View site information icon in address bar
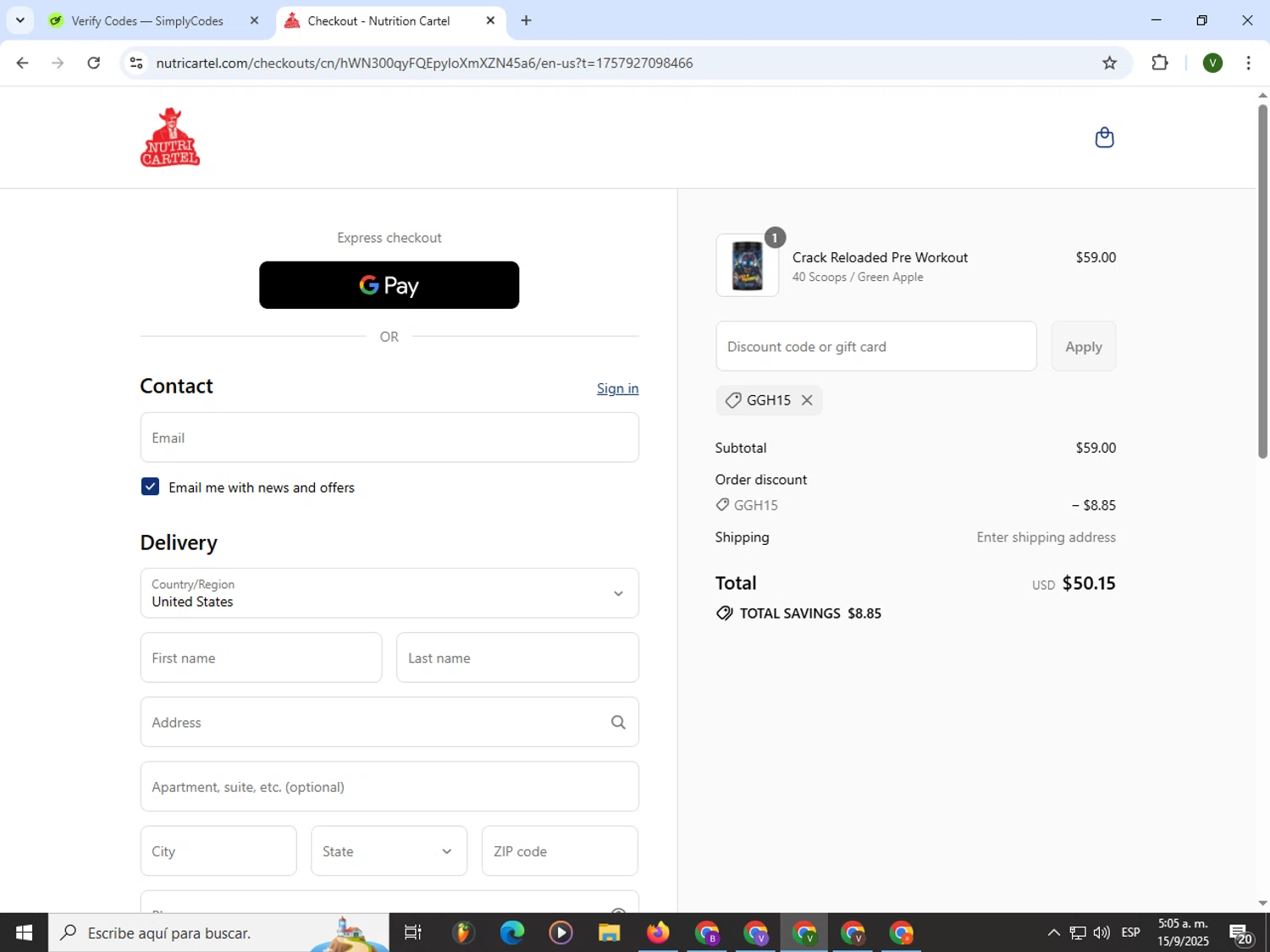This screenshot has height=952, width=1270. 136,63
